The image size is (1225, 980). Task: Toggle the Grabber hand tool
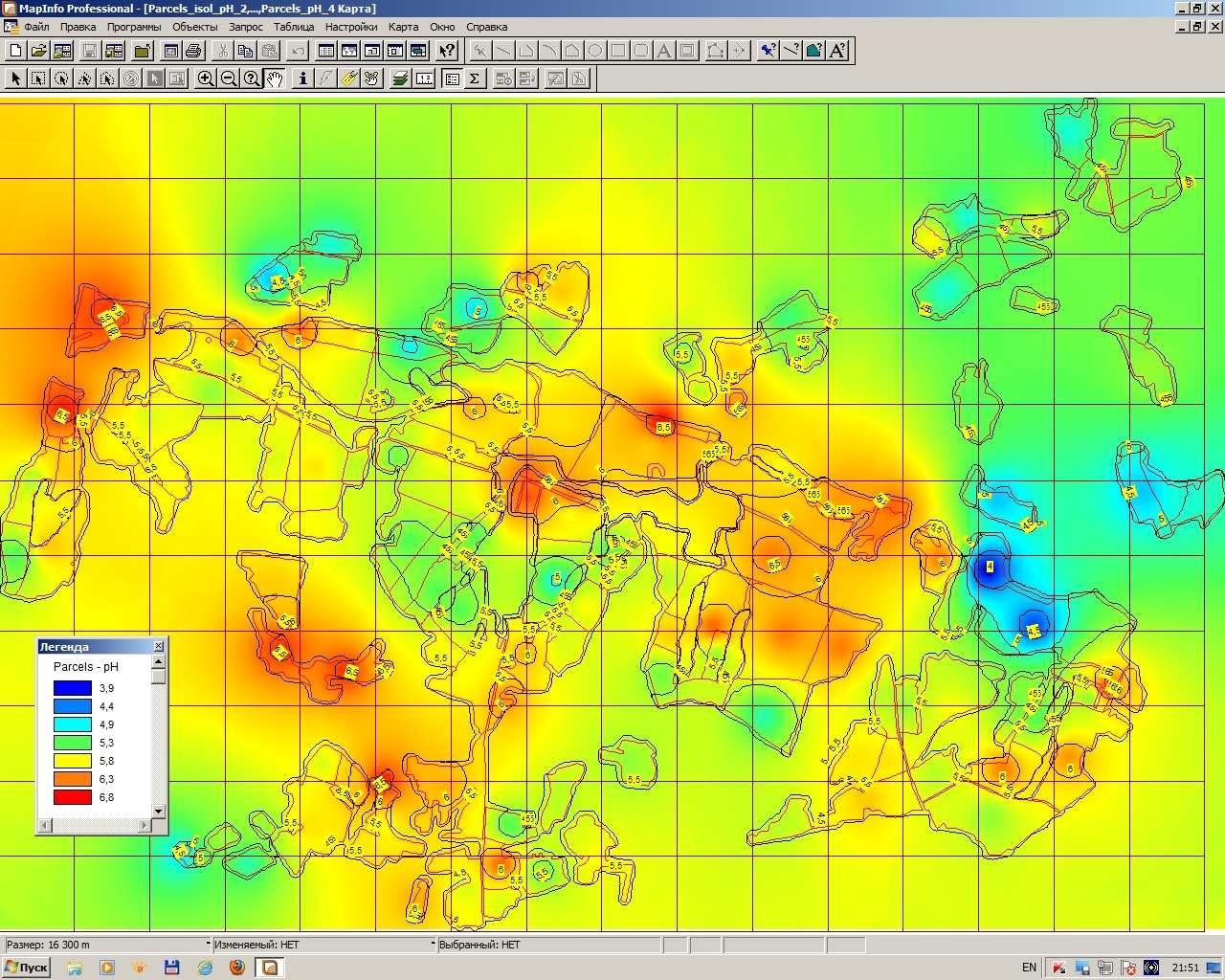click(x=275, y=78)
